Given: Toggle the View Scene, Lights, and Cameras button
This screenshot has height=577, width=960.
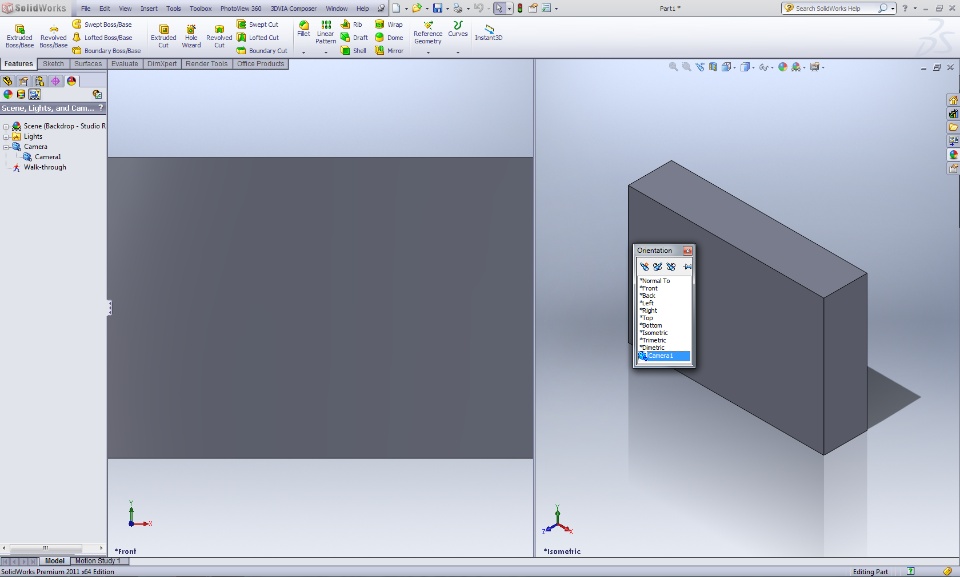Looking at the screenshot, I should 34,94.
